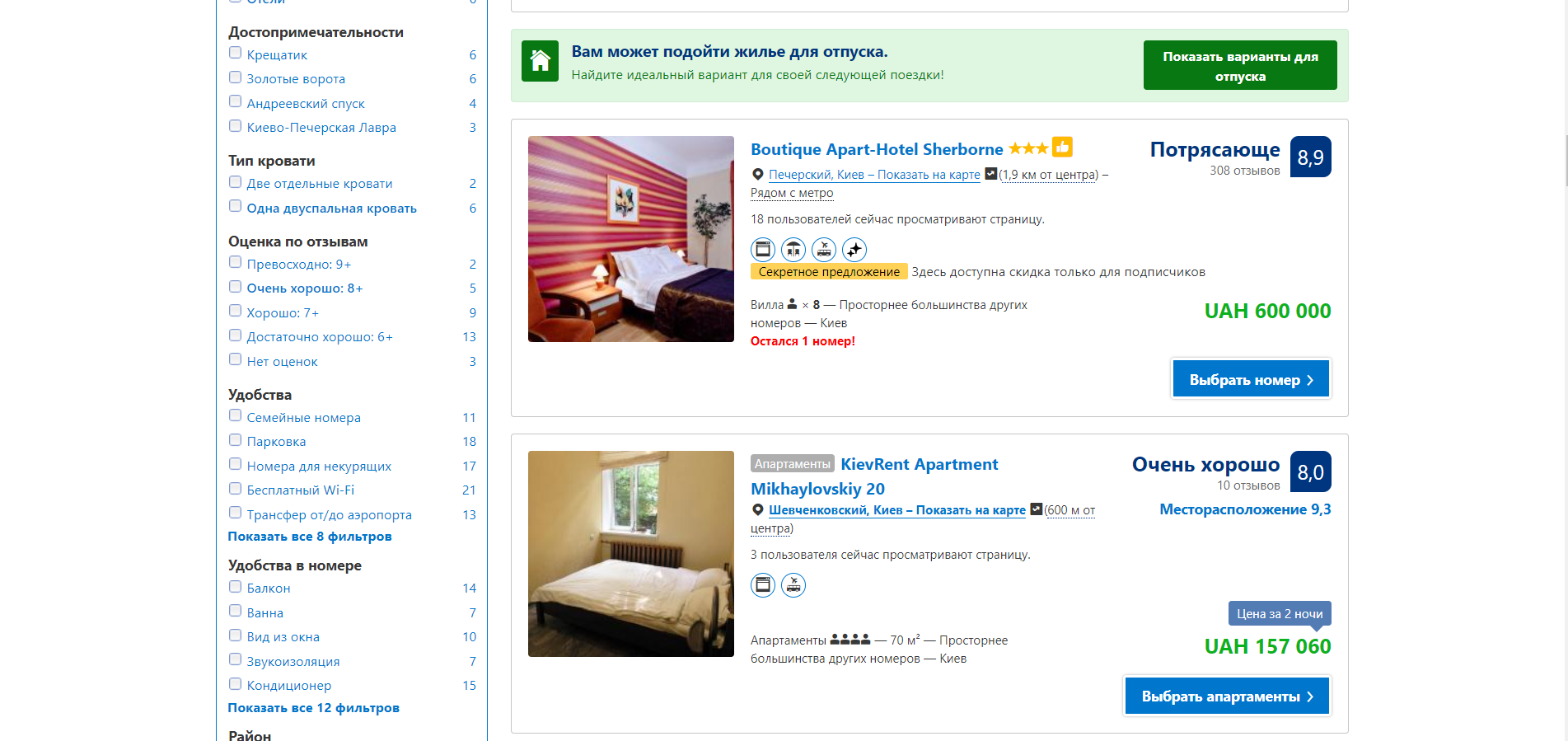
Task: Click the airport shuttle icon under KievRent Apartment
Action: coord(793,584)
